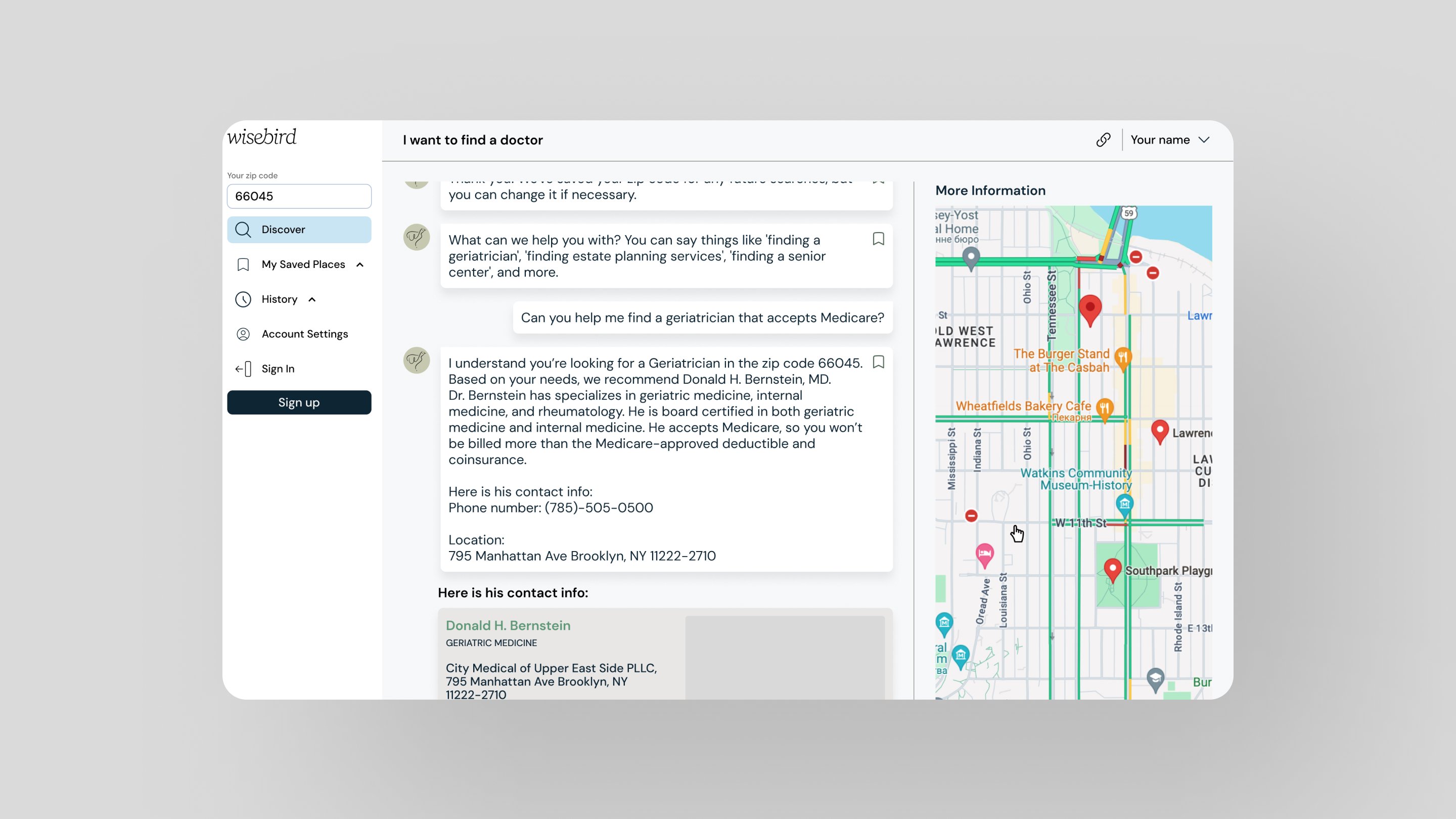Select the Southpark Playground red map pin

coord(1112,569)
